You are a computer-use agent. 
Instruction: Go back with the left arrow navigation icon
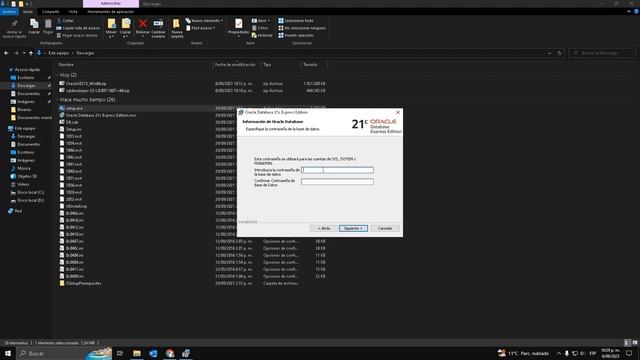6,53
